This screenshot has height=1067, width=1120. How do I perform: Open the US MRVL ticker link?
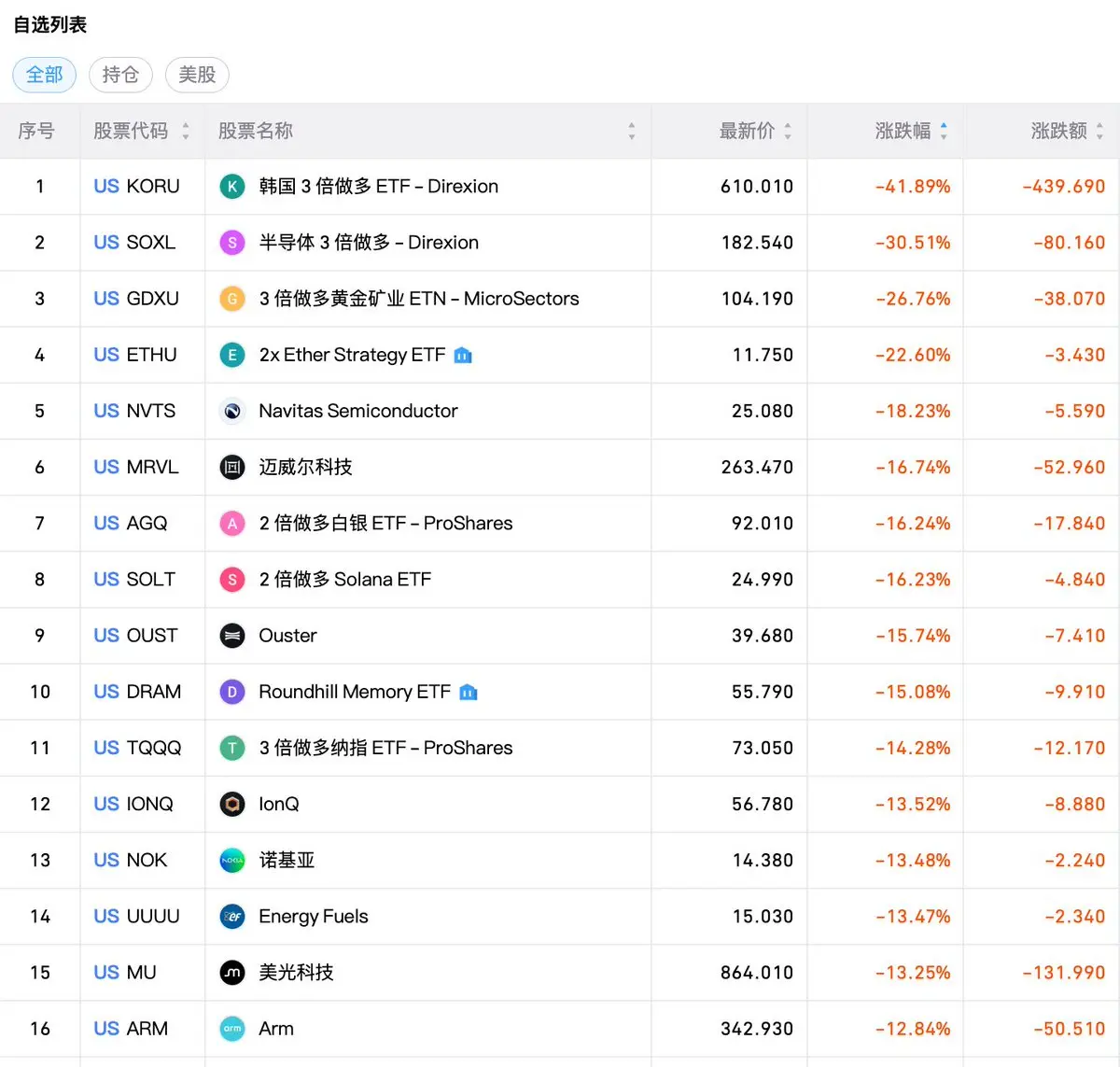pos(136,467)
